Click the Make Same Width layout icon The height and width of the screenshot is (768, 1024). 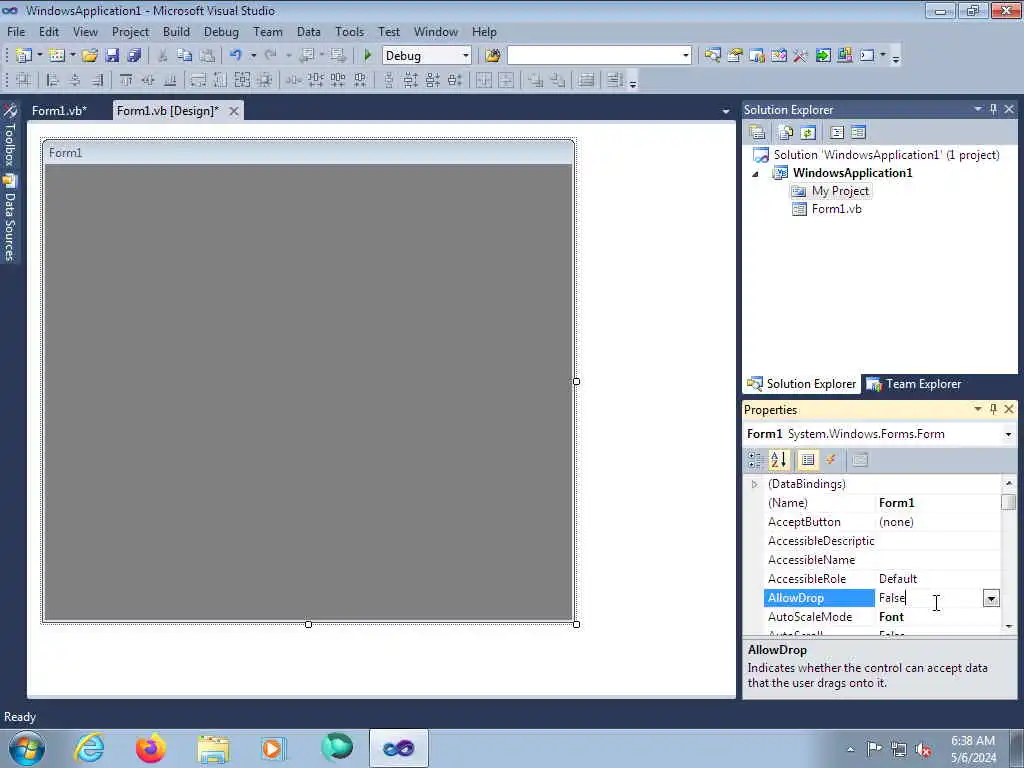click(x=198, y=80)
